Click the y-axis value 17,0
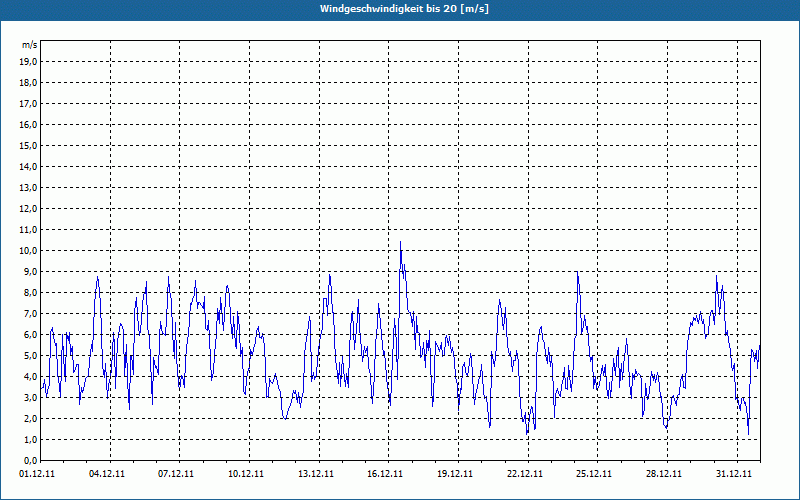 pos(29,104)
